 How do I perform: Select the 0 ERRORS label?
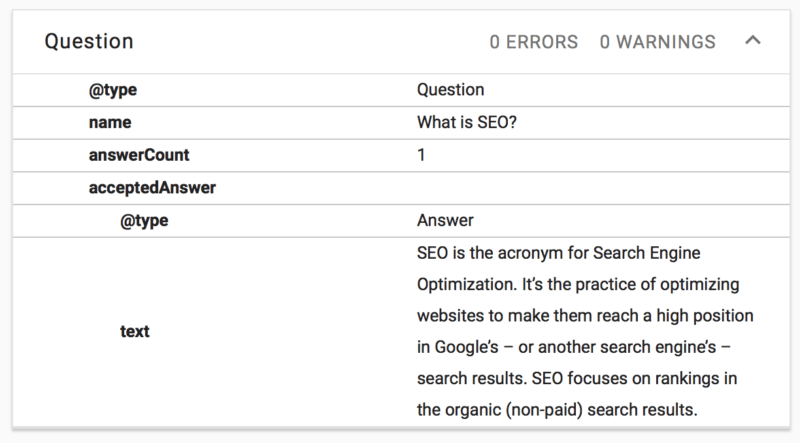(x=534, y=42)
